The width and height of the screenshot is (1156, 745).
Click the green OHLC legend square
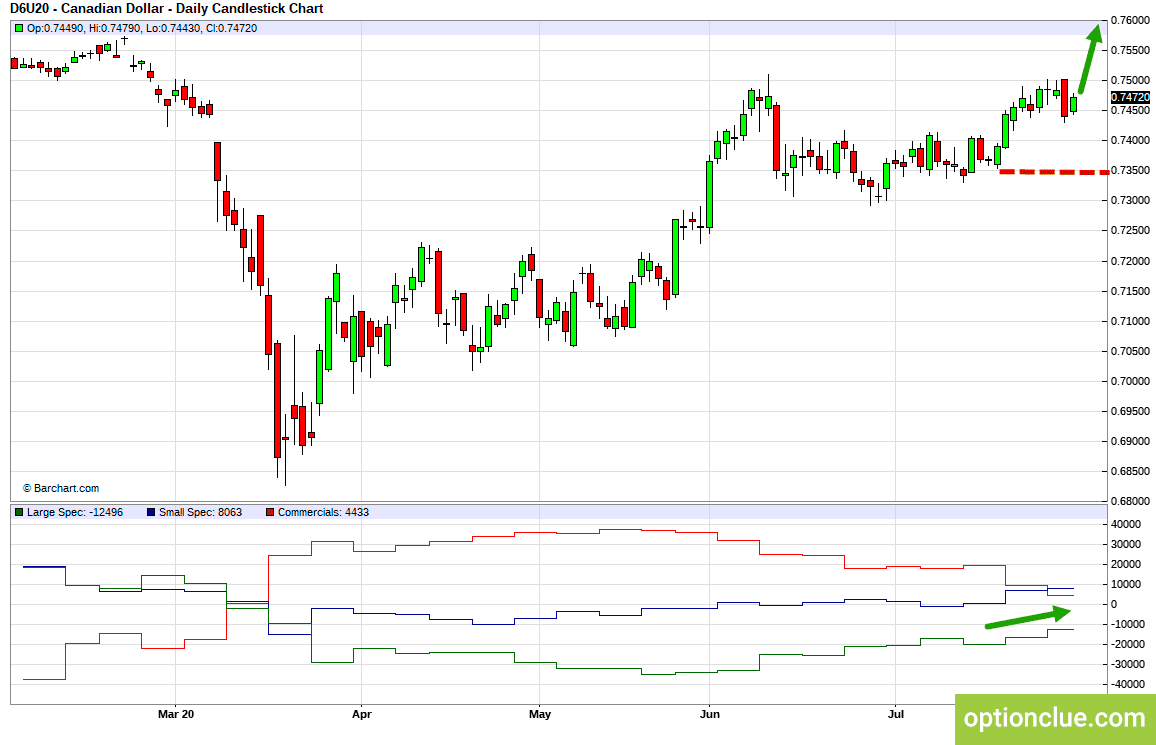19,28
